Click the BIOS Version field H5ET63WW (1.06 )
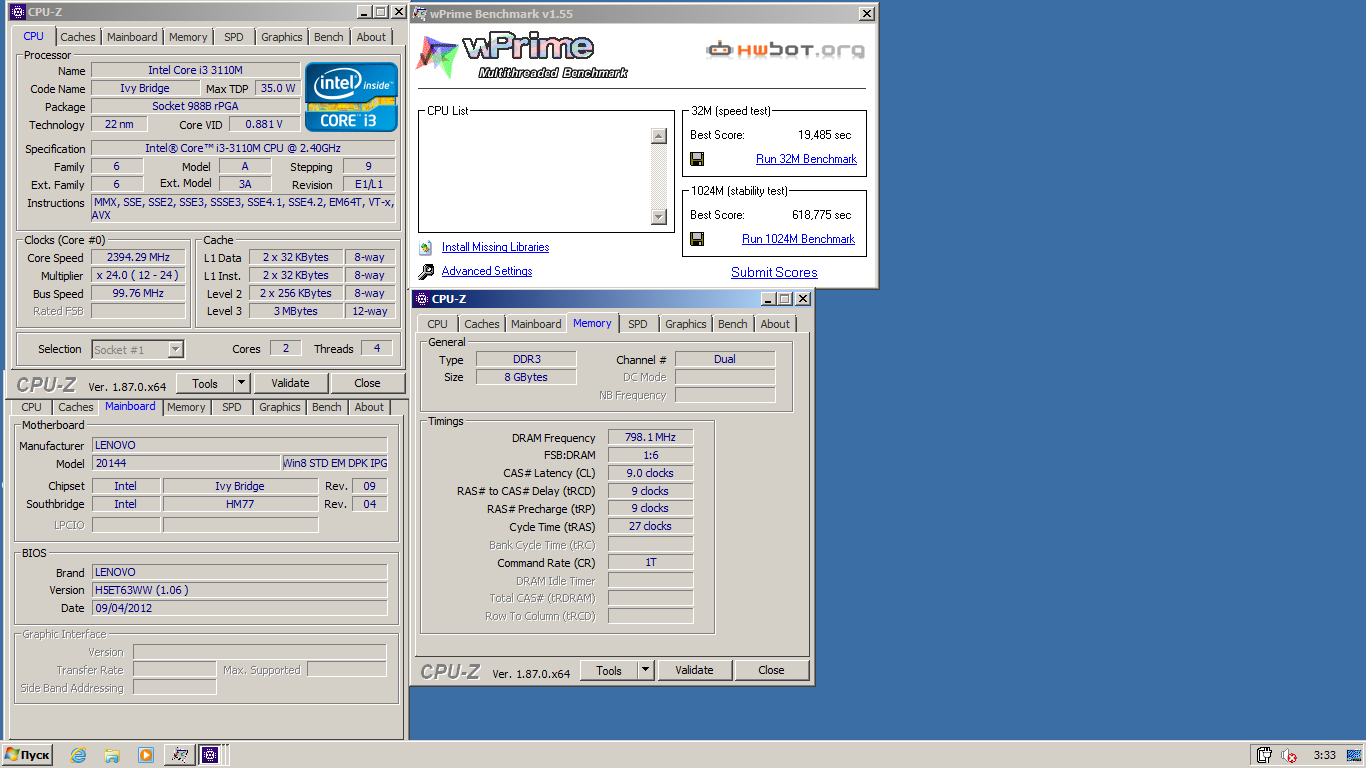Viewport: 1366px width, 768px height. [239, 590]
